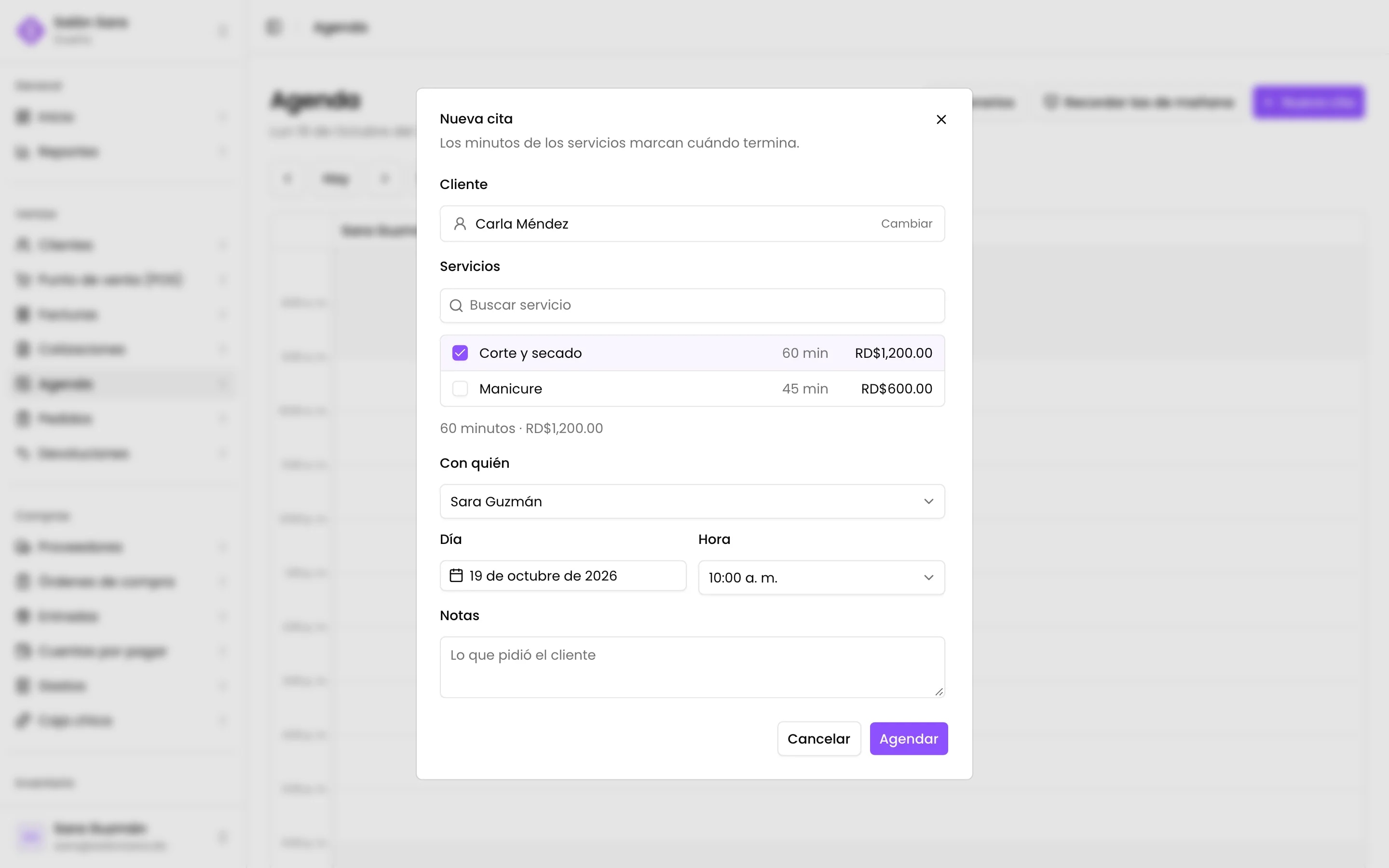
Task: Click the "45 min" duration of Manicure
Action: [x=804, y=389]
